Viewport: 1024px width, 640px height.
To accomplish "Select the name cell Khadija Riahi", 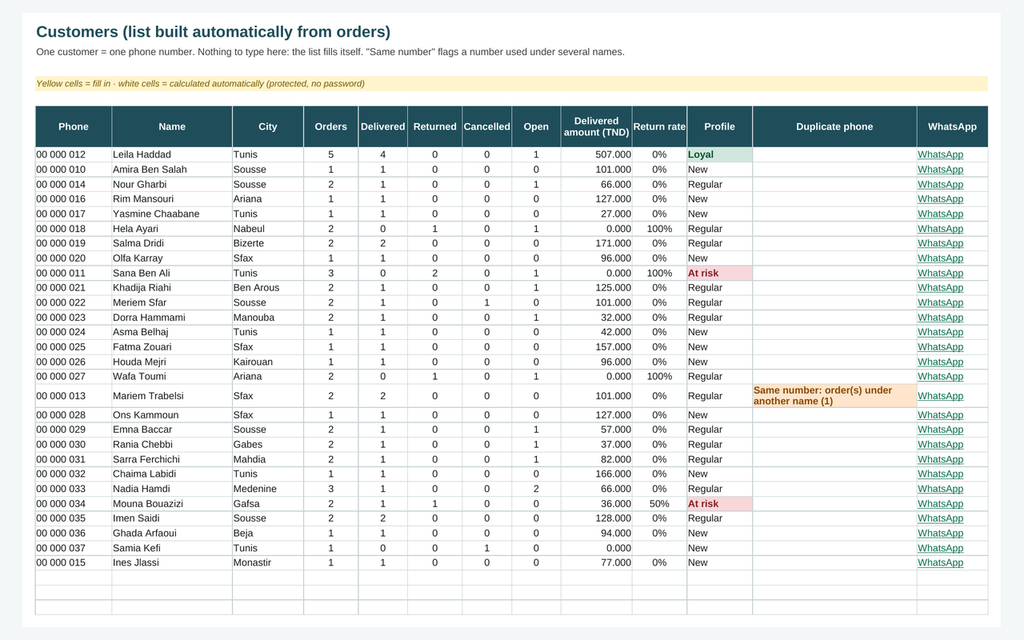I will tap(172, 287).
